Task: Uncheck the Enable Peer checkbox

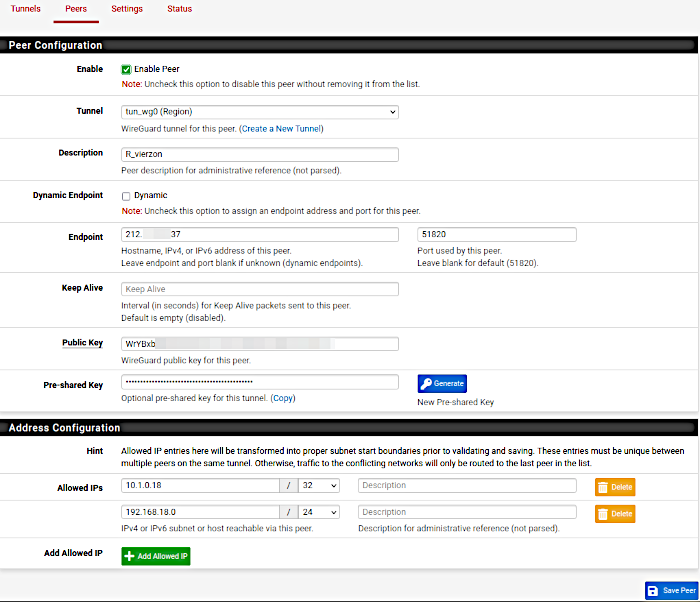Action: tap(126, 69)
